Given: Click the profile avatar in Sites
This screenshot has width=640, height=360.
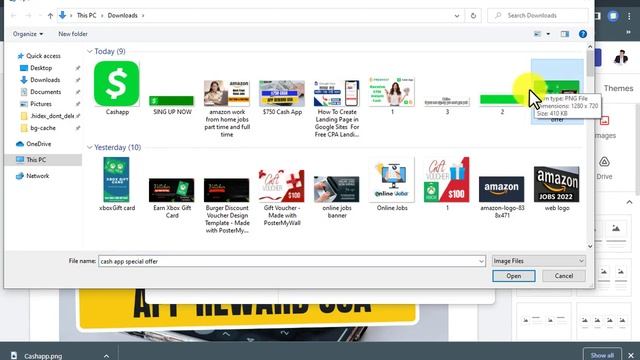Looking at the screenshot, I should (621, 58).
